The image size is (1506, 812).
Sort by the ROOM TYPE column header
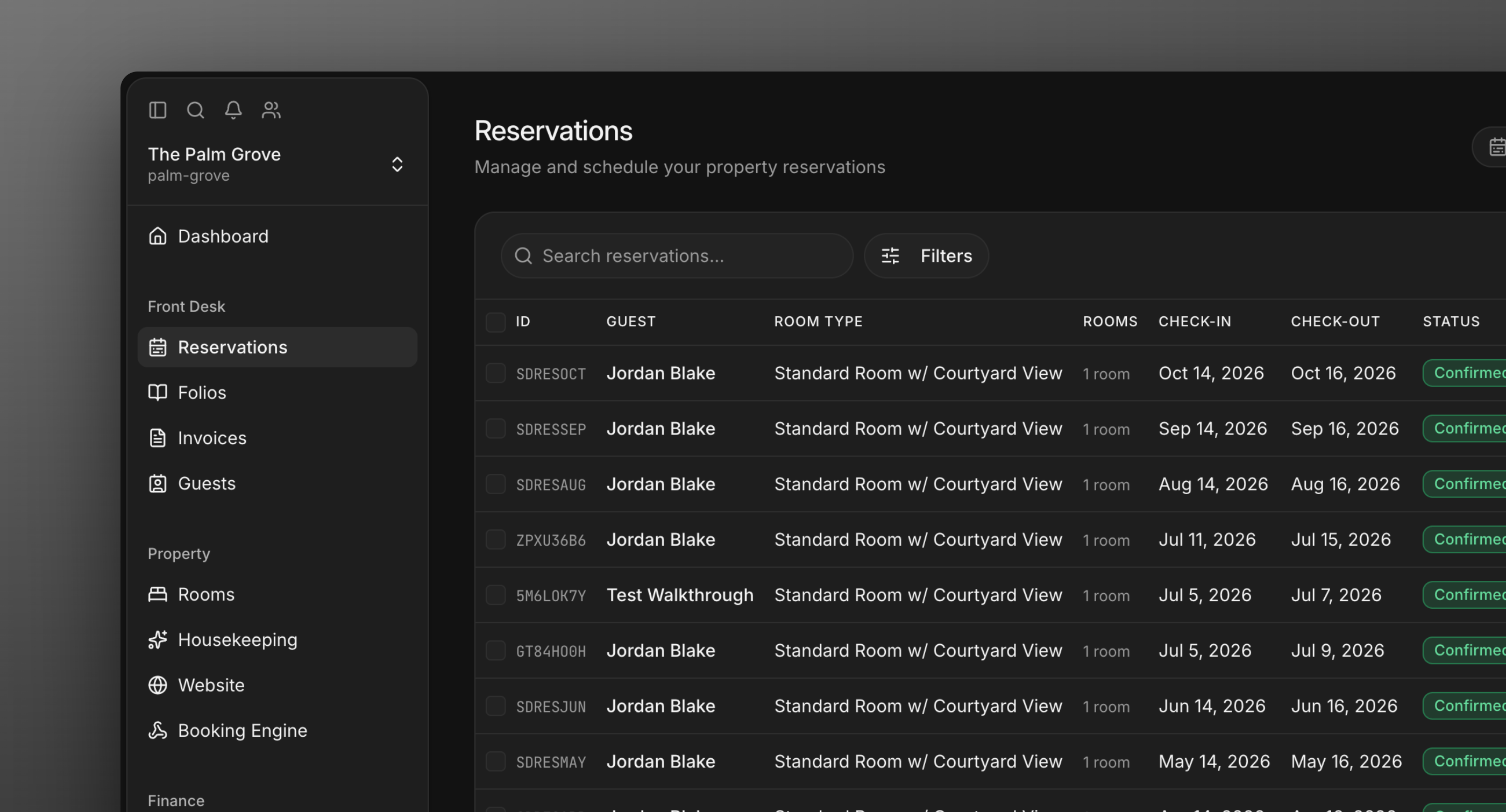point(818,322)
